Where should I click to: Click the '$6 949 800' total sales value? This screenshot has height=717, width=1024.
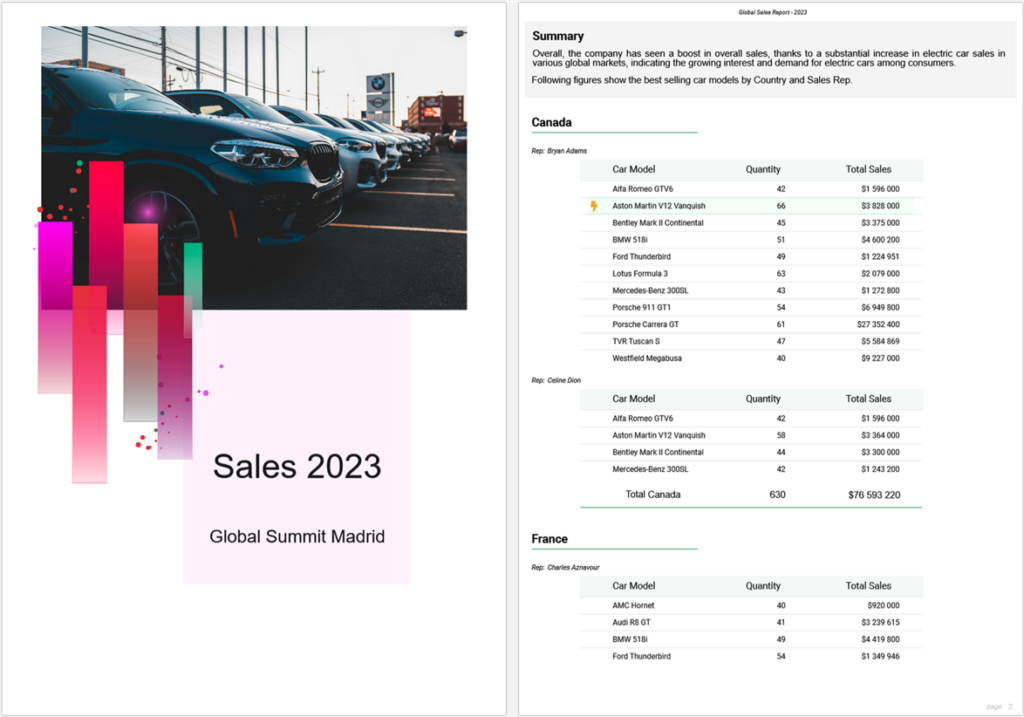click(880, 308)
